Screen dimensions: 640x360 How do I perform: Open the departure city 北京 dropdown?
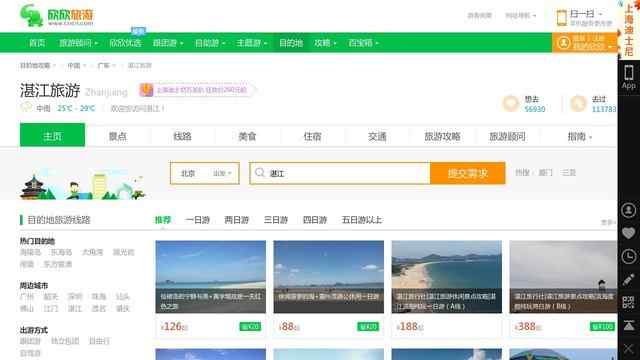click(x=205, y=173)
